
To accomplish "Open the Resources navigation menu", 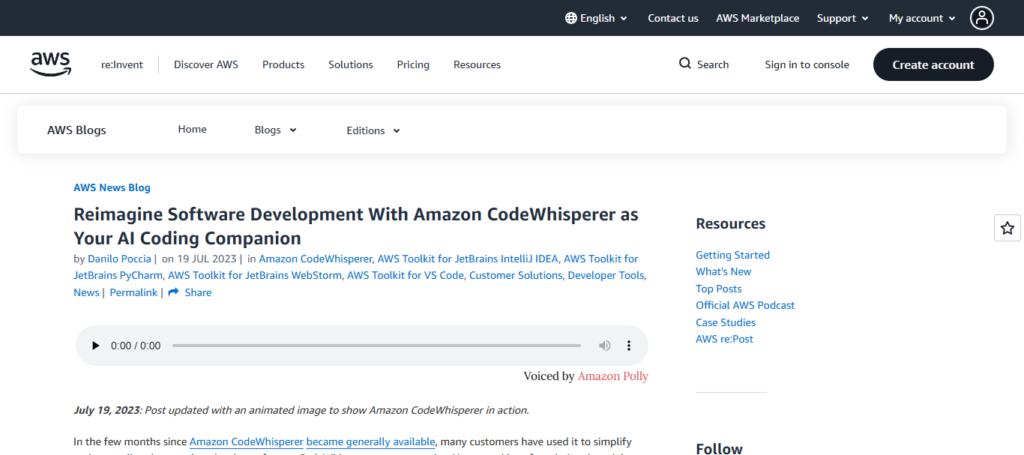I will [x=477, y=65].
